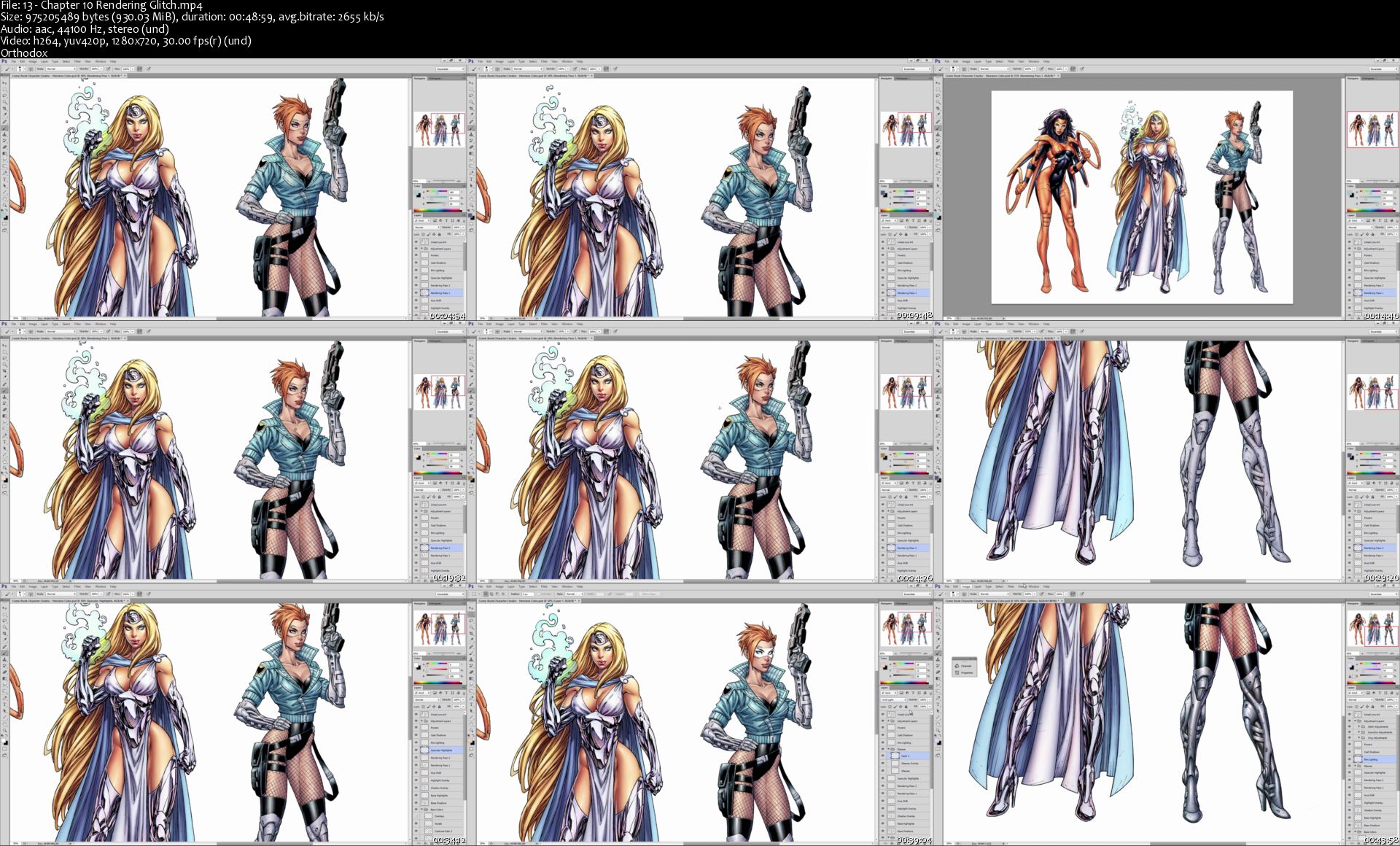Select Brush tool in the 00:04:54 frame
Viewport: 1400px width, 846px height.
4,128
